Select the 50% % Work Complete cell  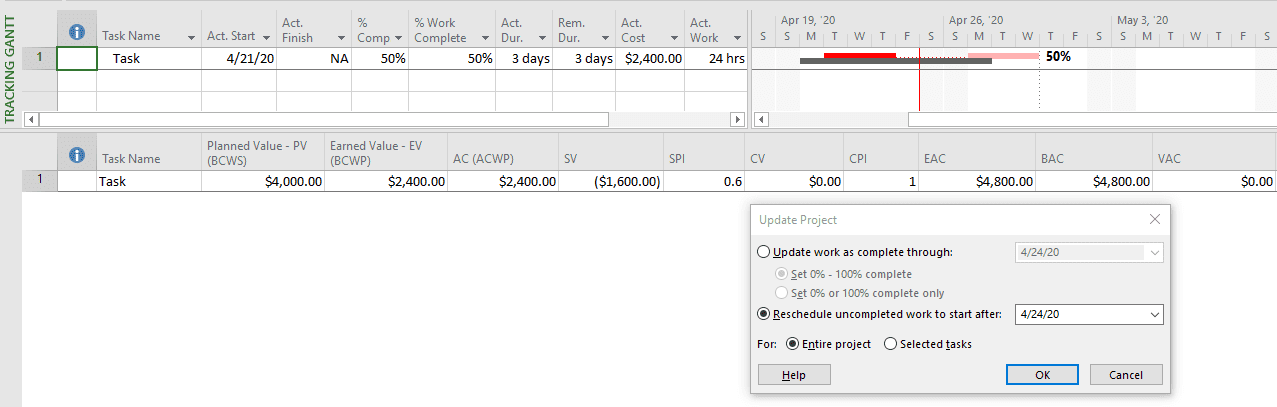[453, 58]
